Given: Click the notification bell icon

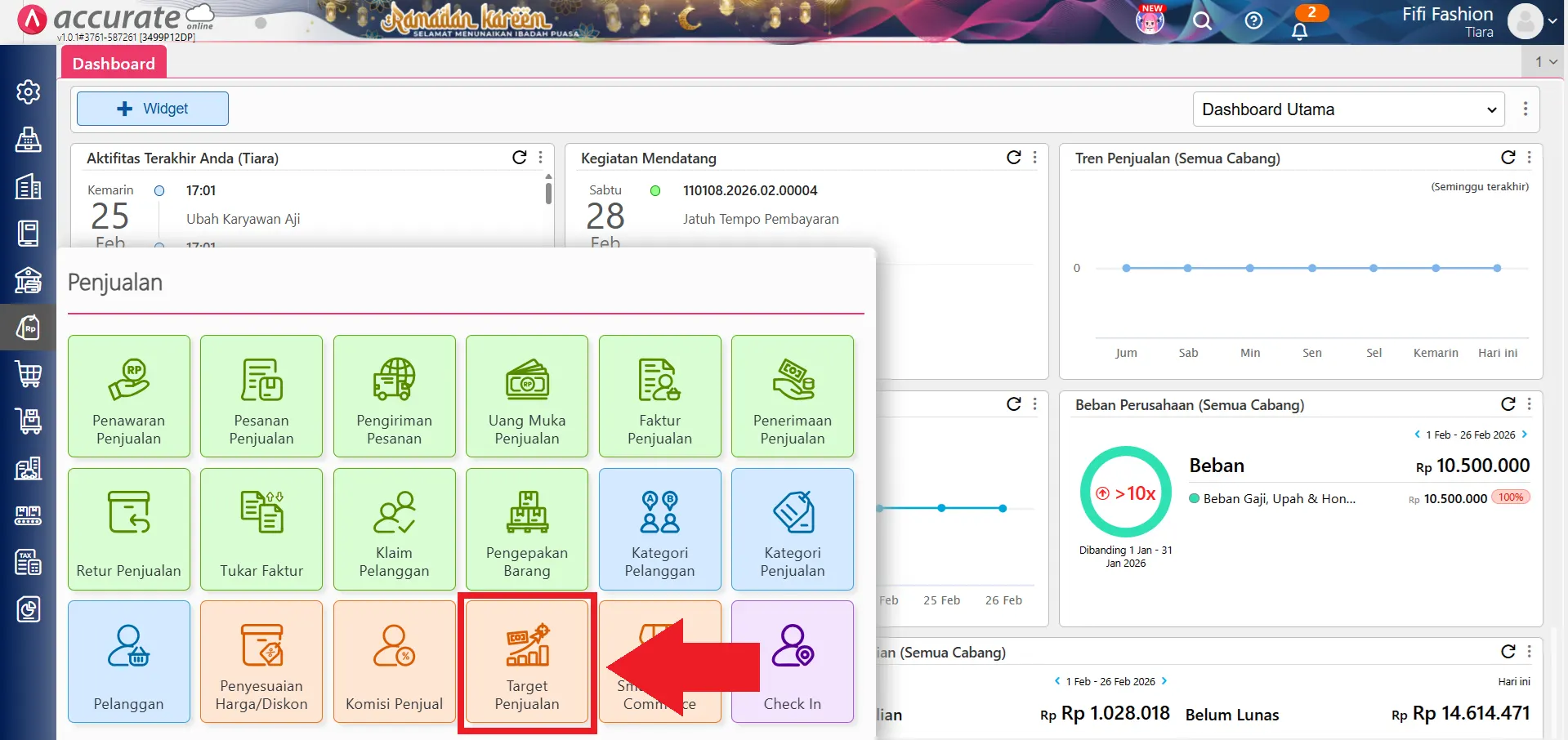Looking at the screenshot, I should (x=1299, y=31).
